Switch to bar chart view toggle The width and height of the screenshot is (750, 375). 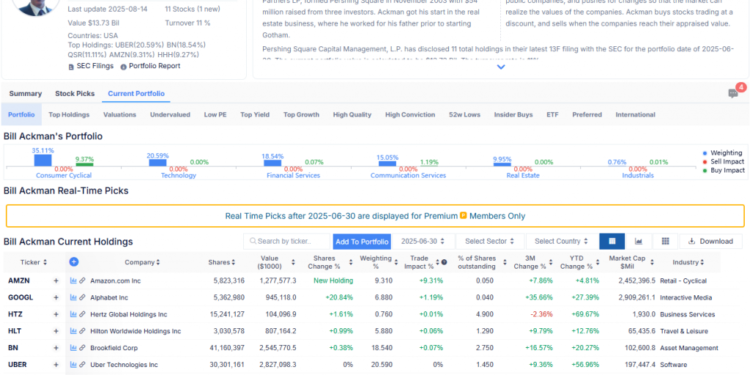coord(638,241)
